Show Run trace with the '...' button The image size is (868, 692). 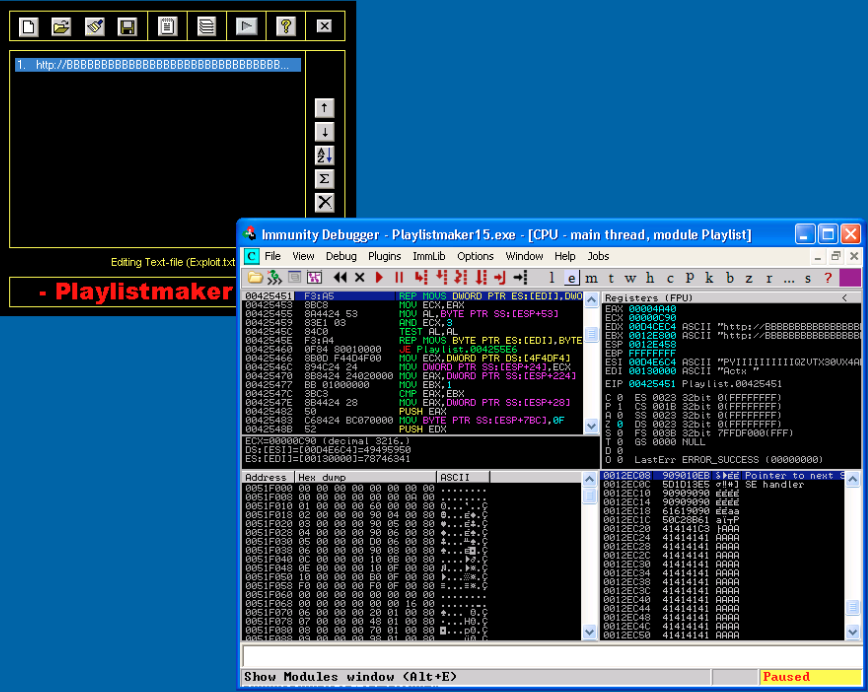tap(789, 278)
